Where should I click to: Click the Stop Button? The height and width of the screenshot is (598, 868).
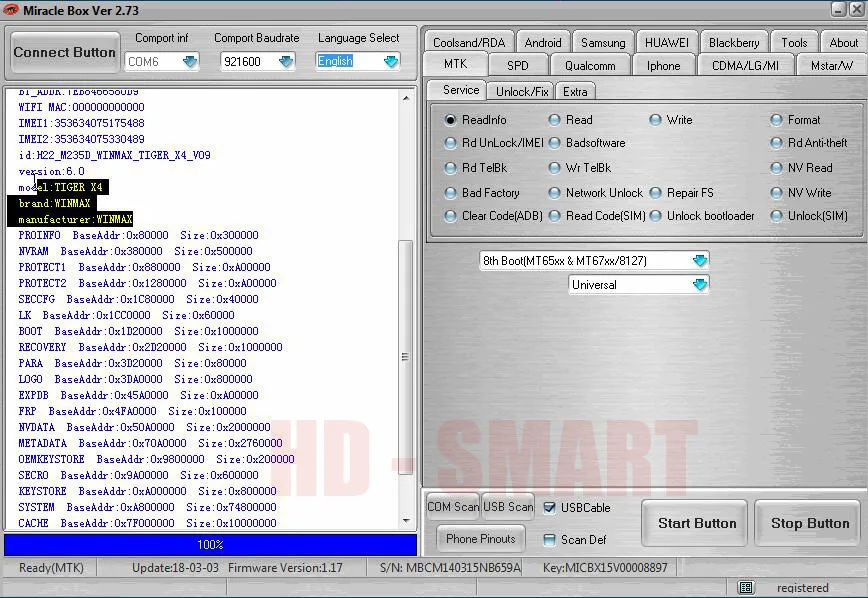[810, 523]
